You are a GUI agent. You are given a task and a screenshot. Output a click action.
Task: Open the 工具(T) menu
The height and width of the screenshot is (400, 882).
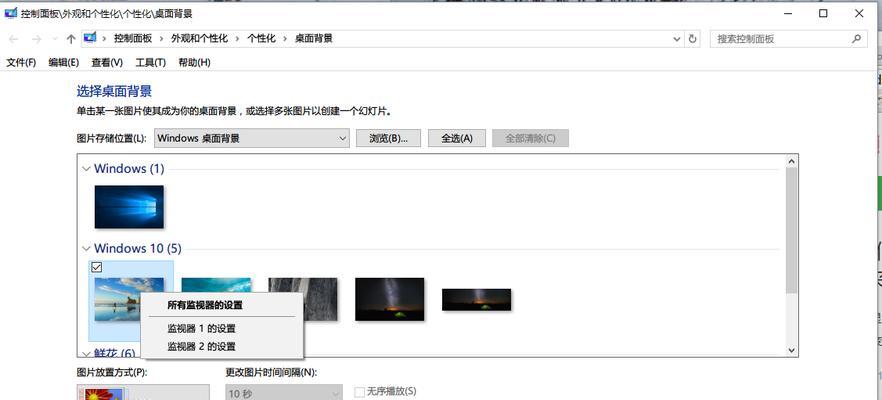(150, 62)
